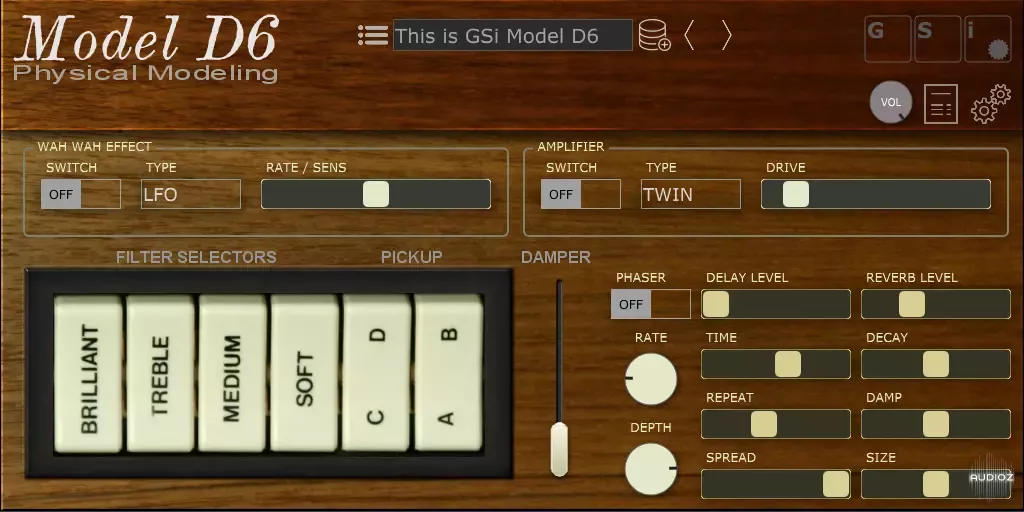Toggle the MEDIUM filter rocker
The image size is (1024, 512).
pyautogui.click(x=232, y=373)
